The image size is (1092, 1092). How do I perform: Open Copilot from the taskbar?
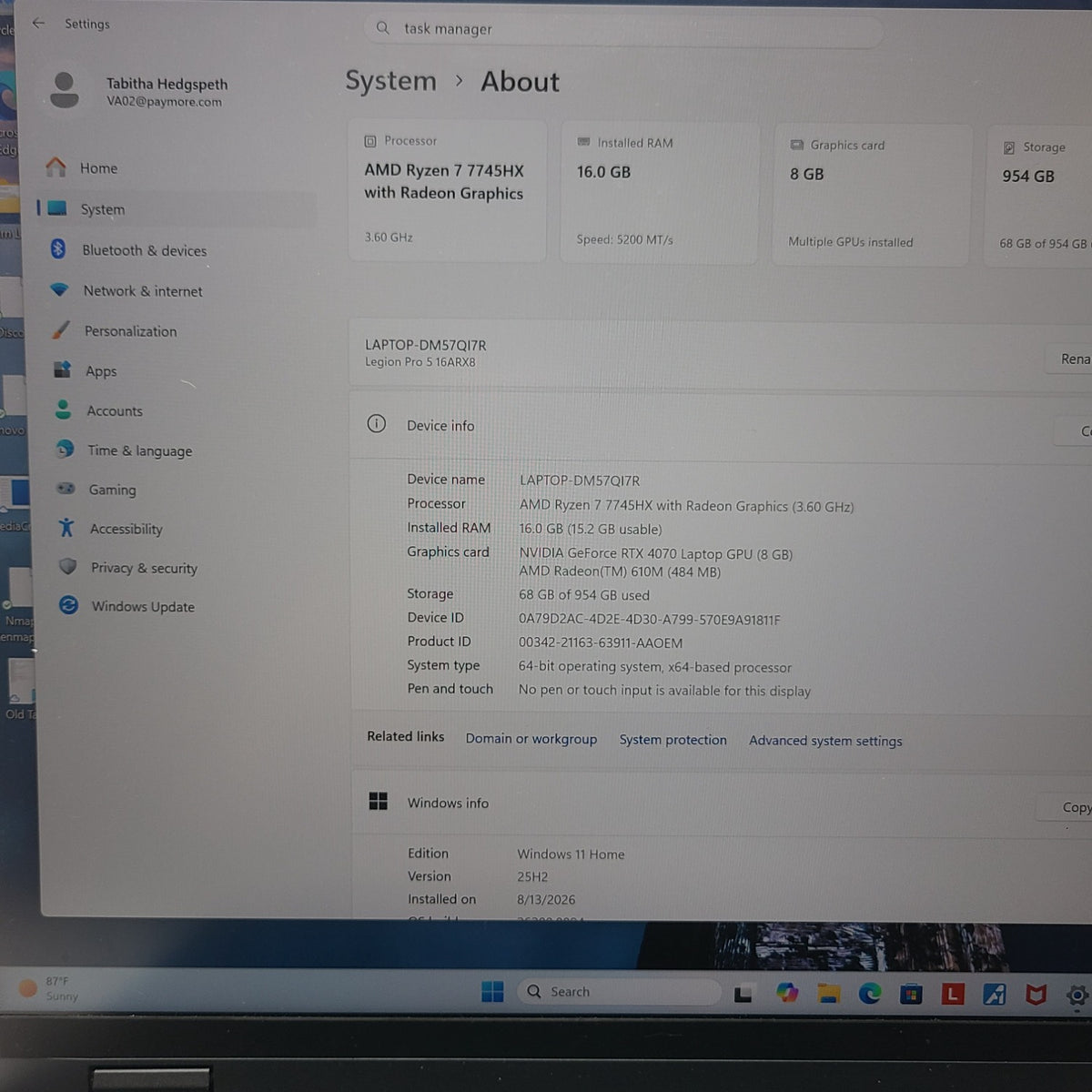[786, 993]
